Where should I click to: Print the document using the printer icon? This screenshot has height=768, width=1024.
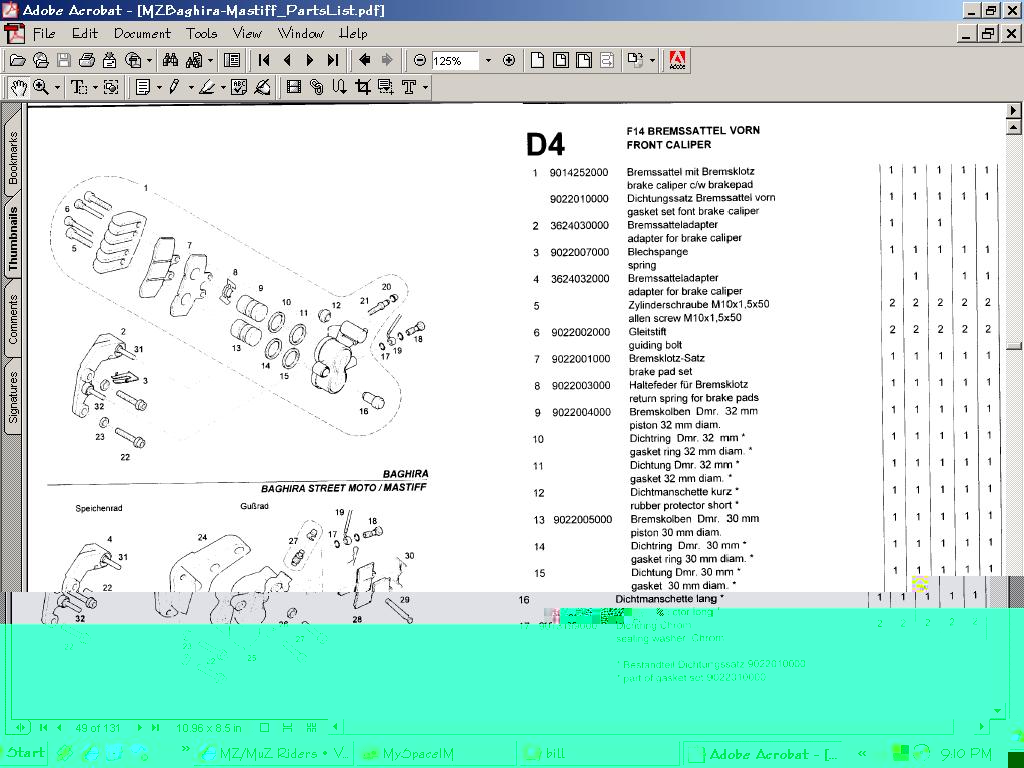click(x=86, y=61)
